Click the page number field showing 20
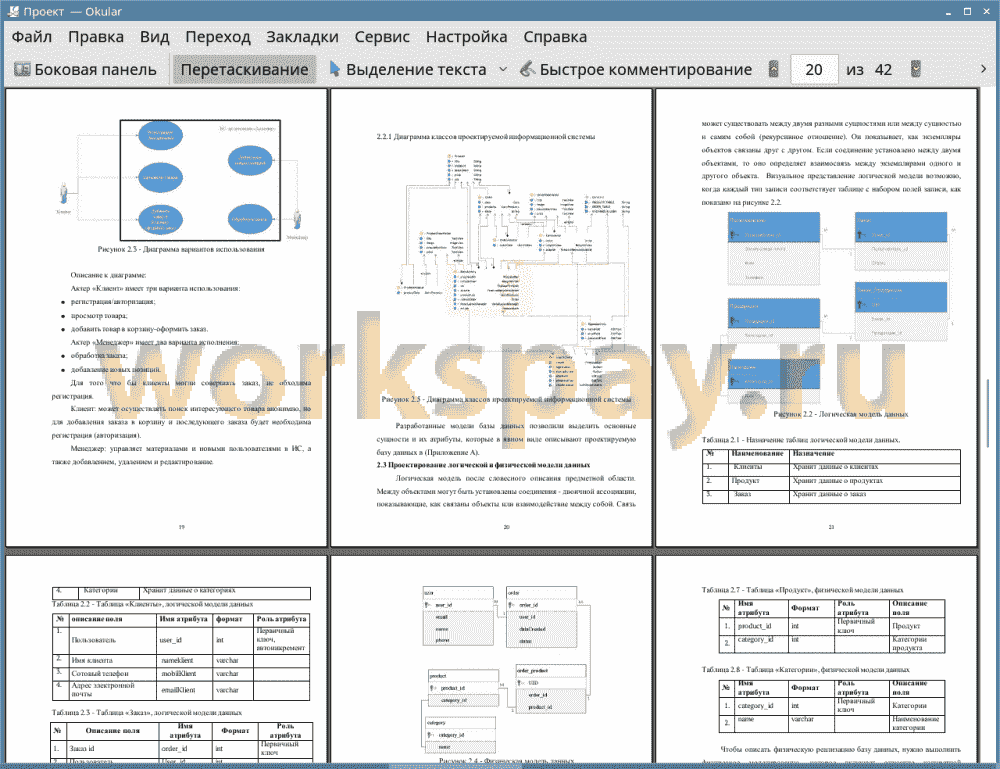The width and height of the screenshot is (1000, 769). pos(814,70)
